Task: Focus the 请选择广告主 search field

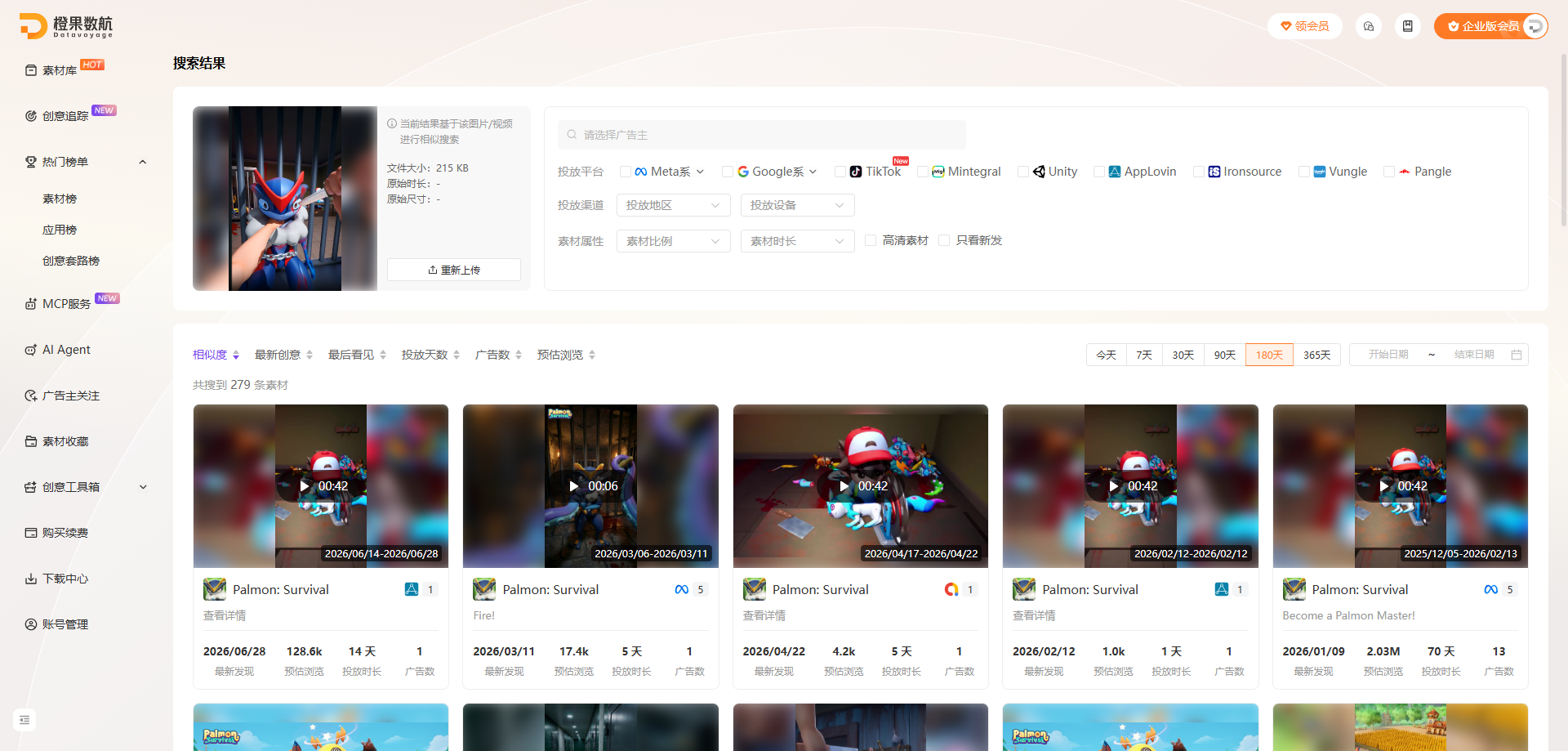Action: (x=762, y=135)
